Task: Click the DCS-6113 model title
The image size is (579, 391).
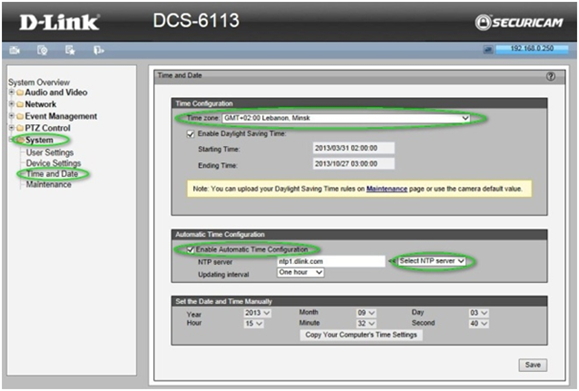Action: click(x=196, y=20)
